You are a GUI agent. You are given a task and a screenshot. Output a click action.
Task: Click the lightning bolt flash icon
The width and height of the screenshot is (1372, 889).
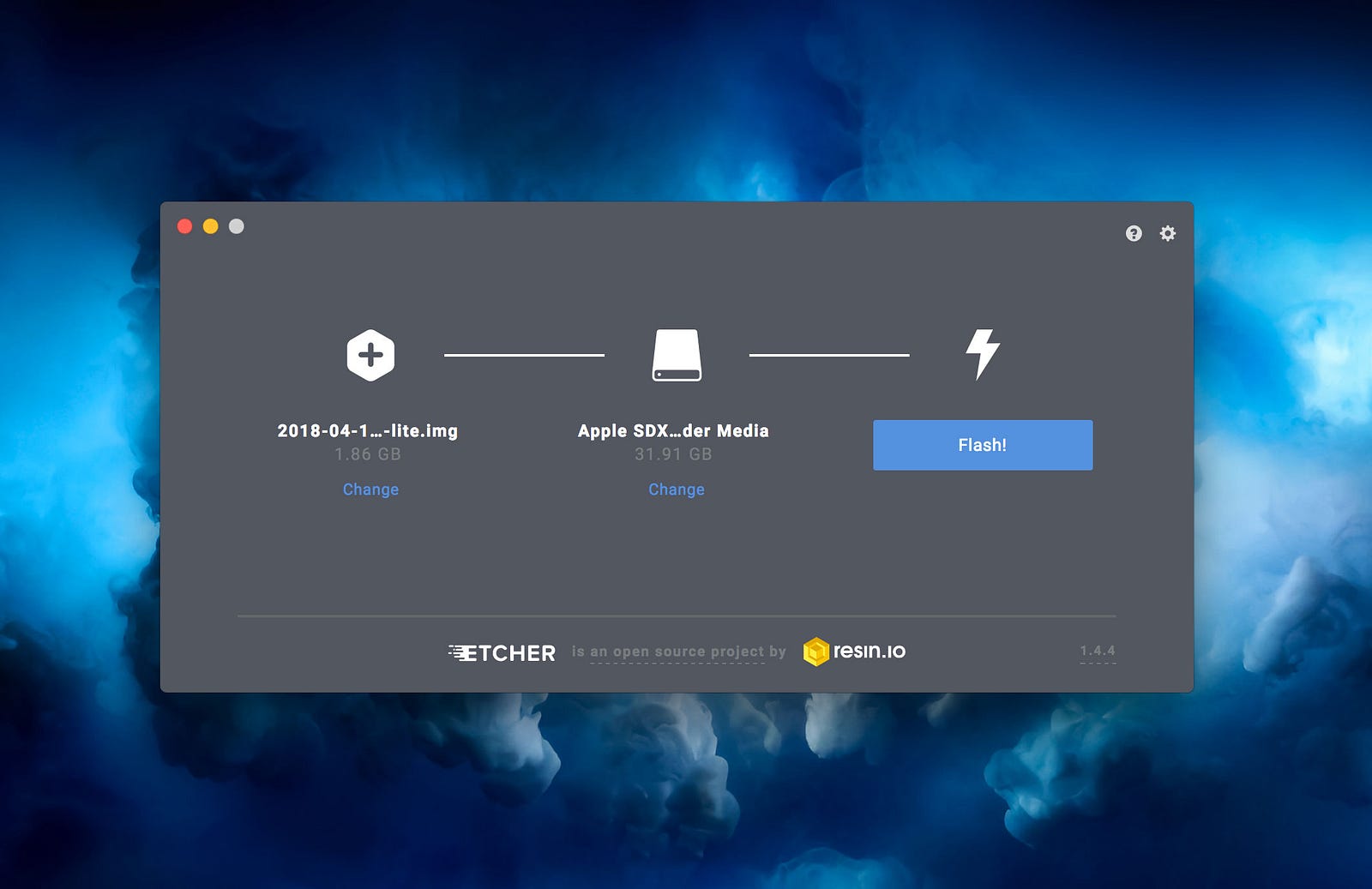pos(983,354)
